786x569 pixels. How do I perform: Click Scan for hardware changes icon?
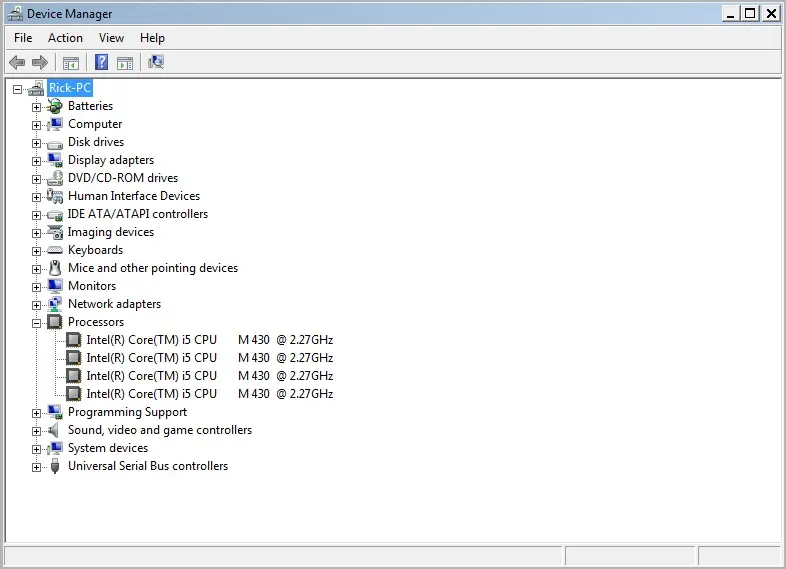click(x=156, y=62)
